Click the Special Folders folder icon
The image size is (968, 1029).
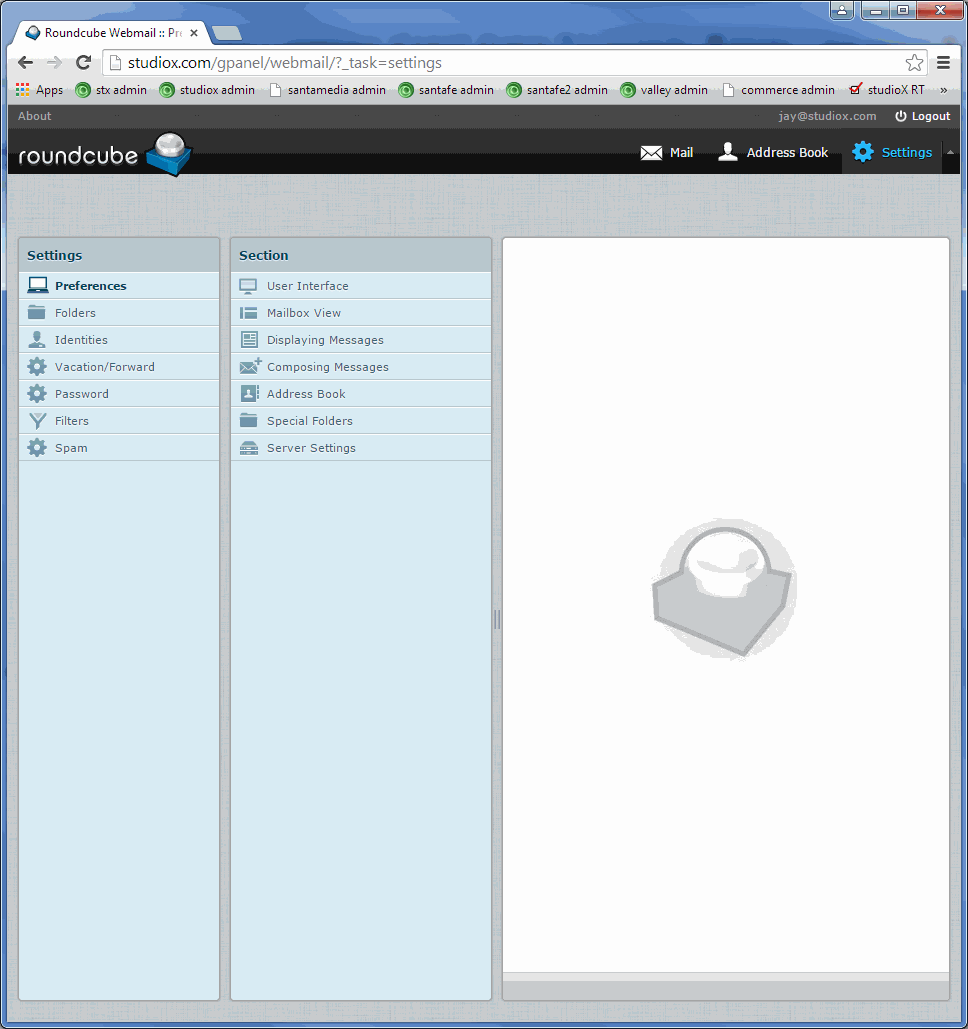pyautogui.click(x=249, y=421)
